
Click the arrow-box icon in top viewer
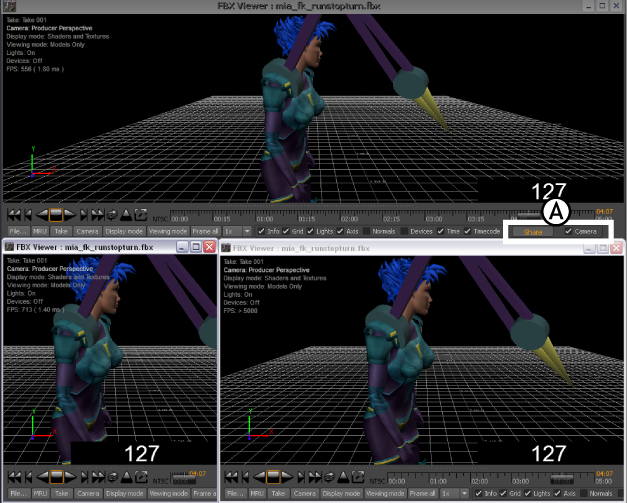(x=141, y=215)
